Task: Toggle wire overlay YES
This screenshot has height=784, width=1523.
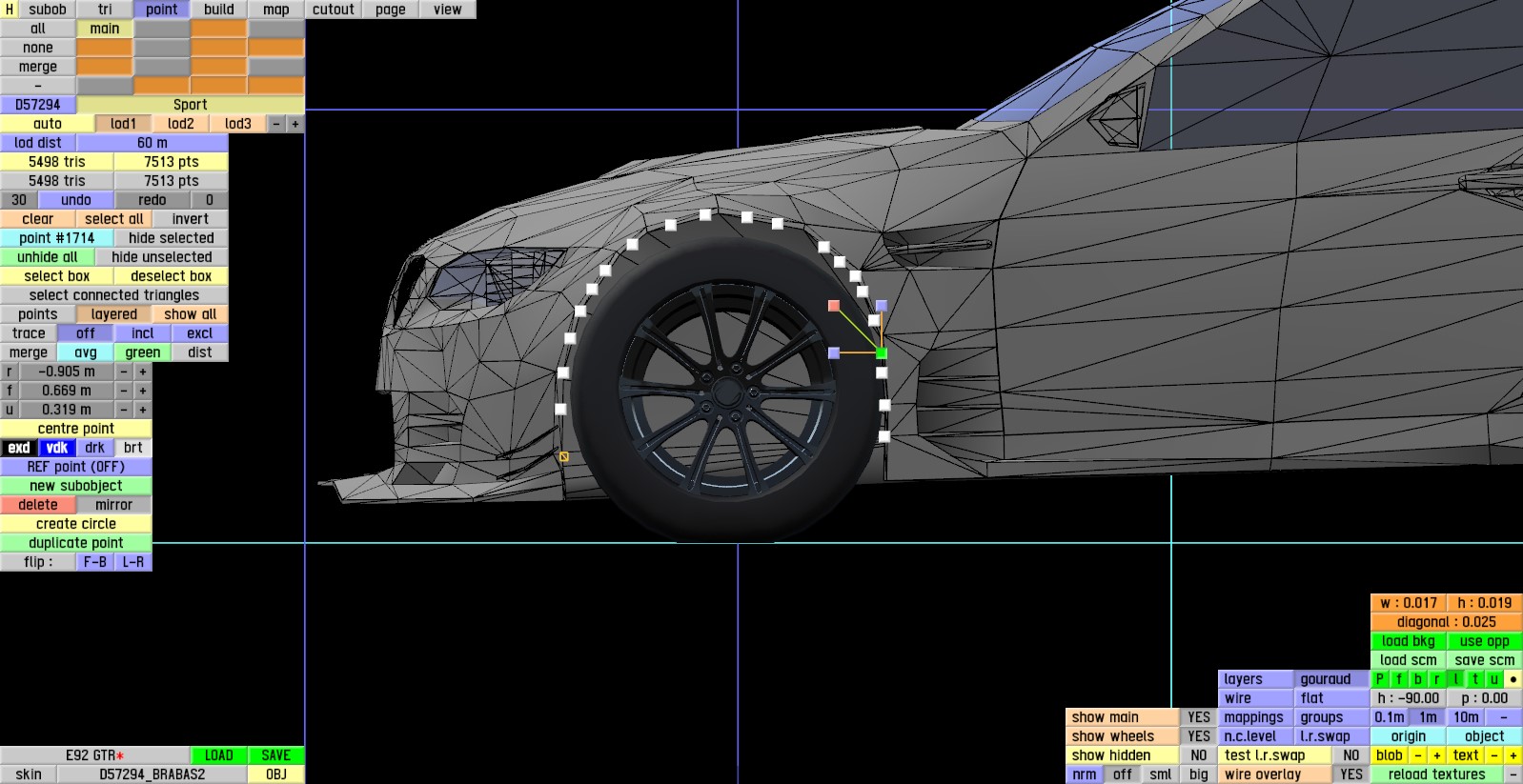Action: pos(1351,774)
